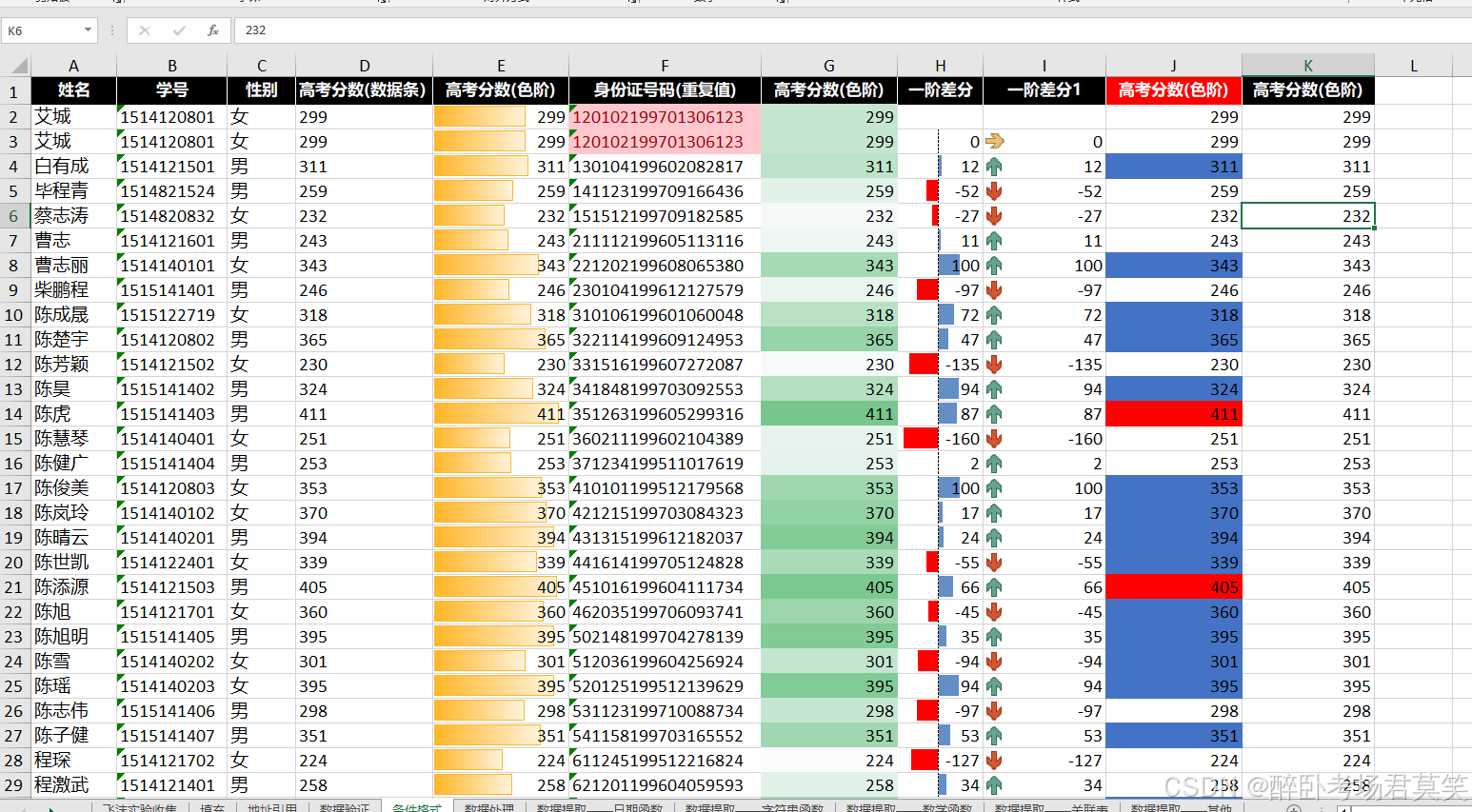Click difference cell -135 in column I
Viewport: 1472px width, 812px height.
pos(1044,364)
